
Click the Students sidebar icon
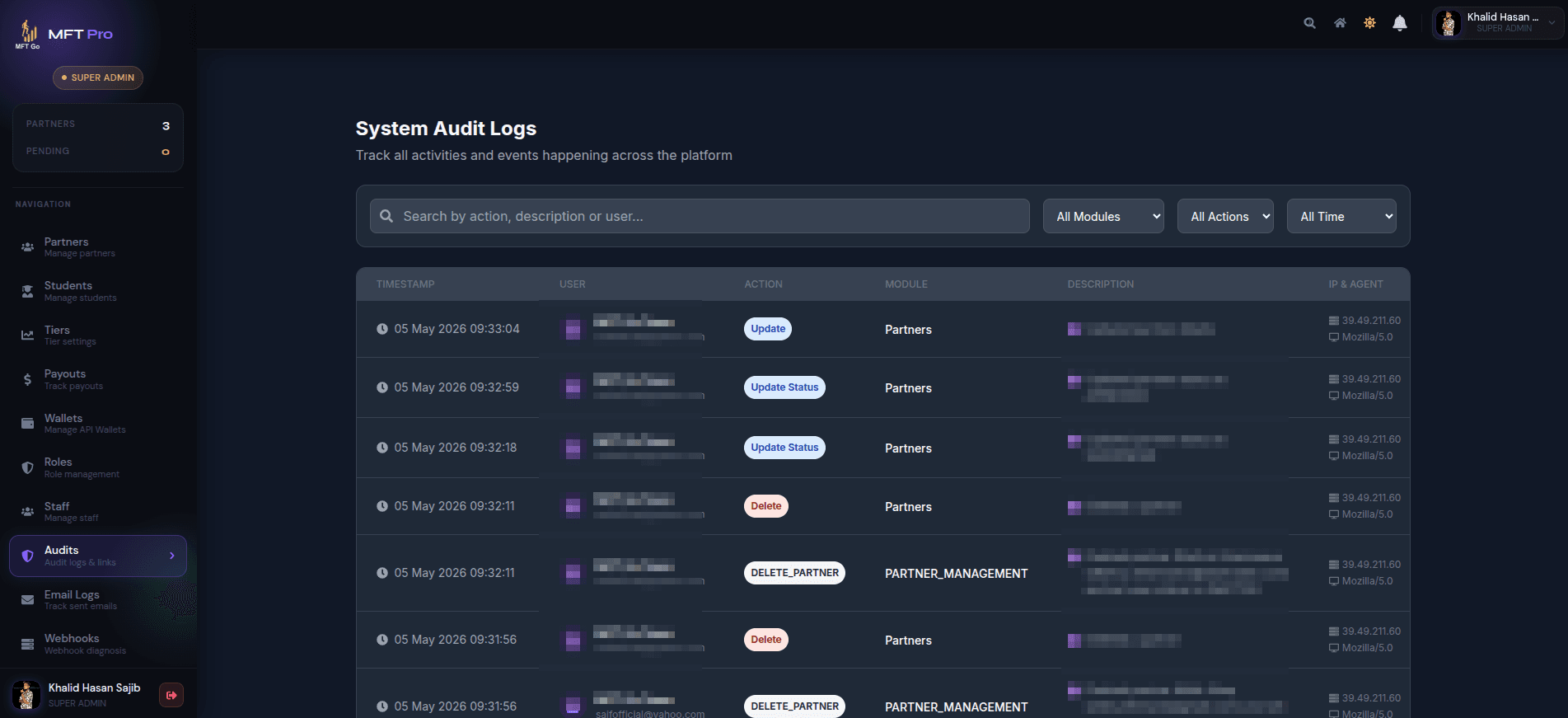click(27, 291)
